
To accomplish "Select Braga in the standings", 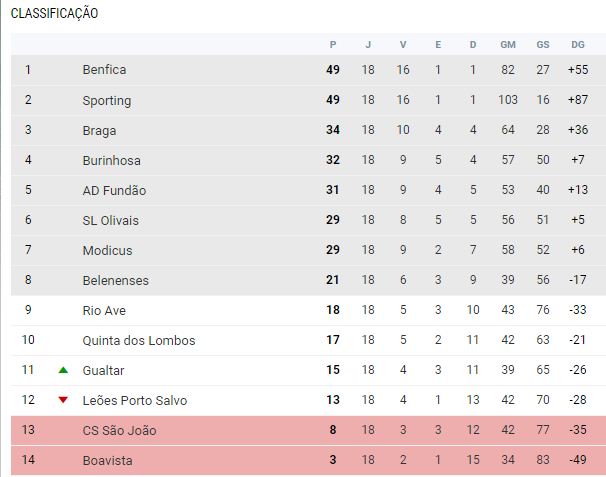I will coord(100,130).
